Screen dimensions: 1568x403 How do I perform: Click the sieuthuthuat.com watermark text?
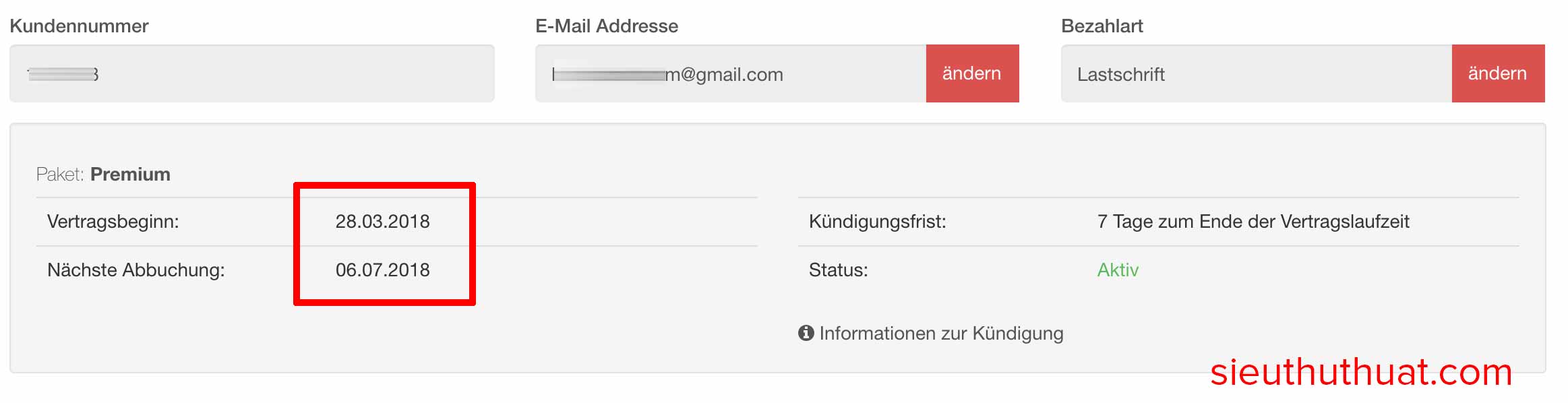tap(1360, 372)
